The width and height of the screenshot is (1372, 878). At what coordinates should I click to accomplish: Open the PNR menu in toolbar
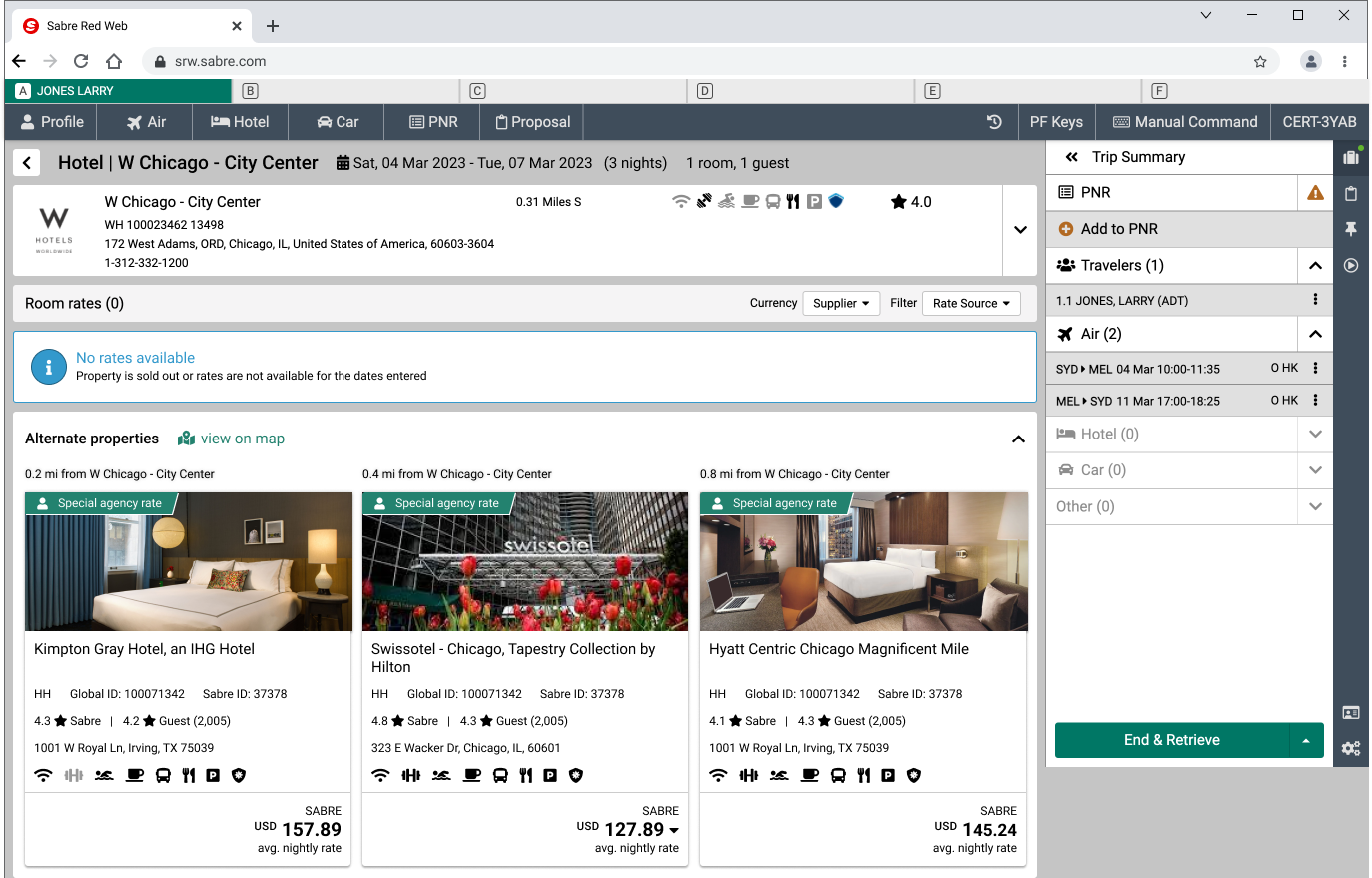[x=433, y=122]
